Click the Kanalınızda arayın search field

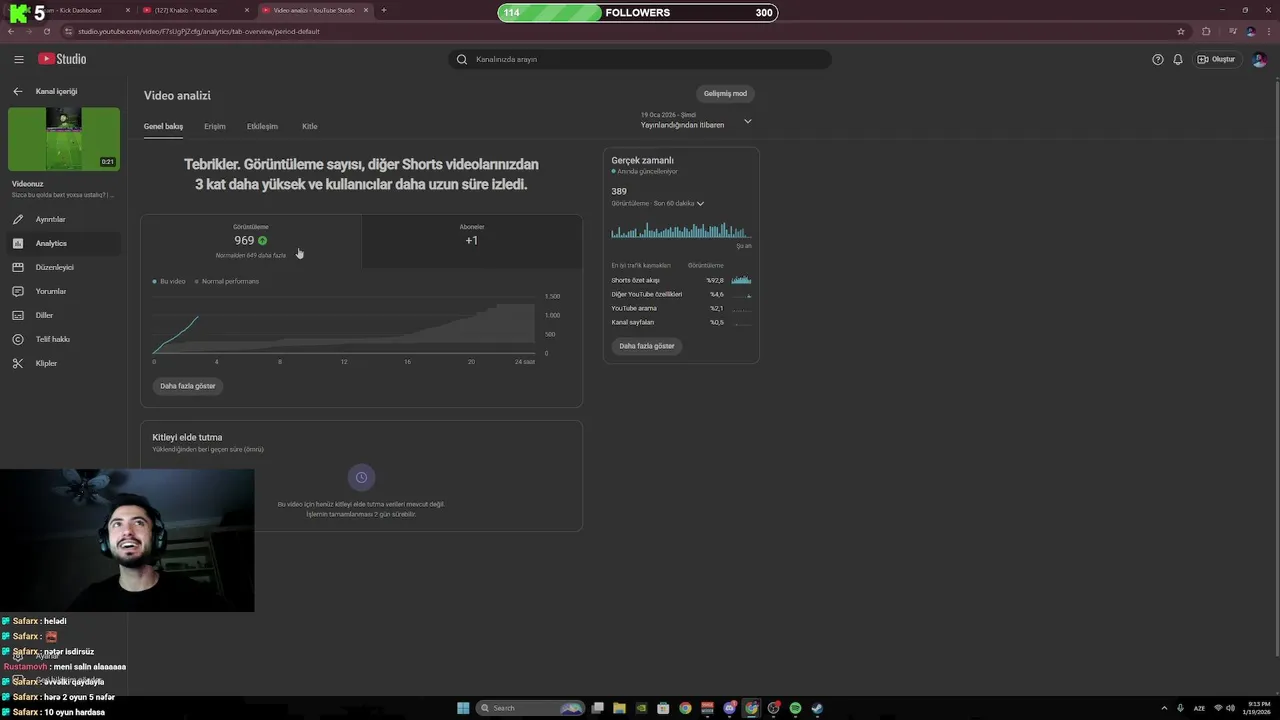click(640, 59)
